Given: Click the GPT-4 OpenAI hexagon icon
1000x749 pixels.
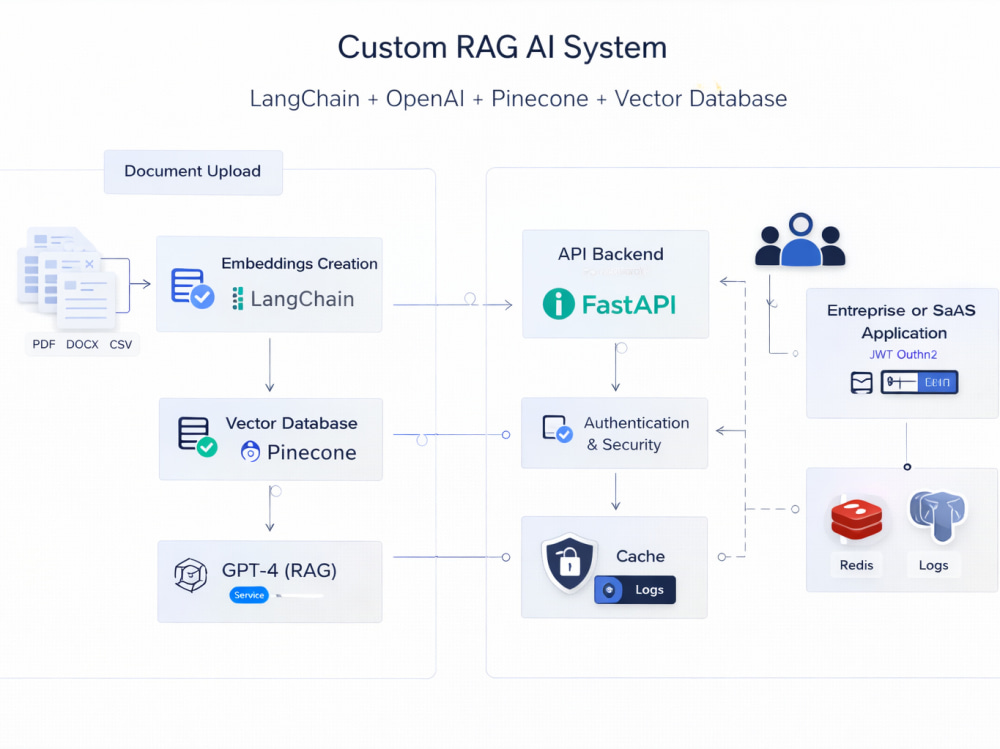Looking at the screenshot, I should click(191, 575).
